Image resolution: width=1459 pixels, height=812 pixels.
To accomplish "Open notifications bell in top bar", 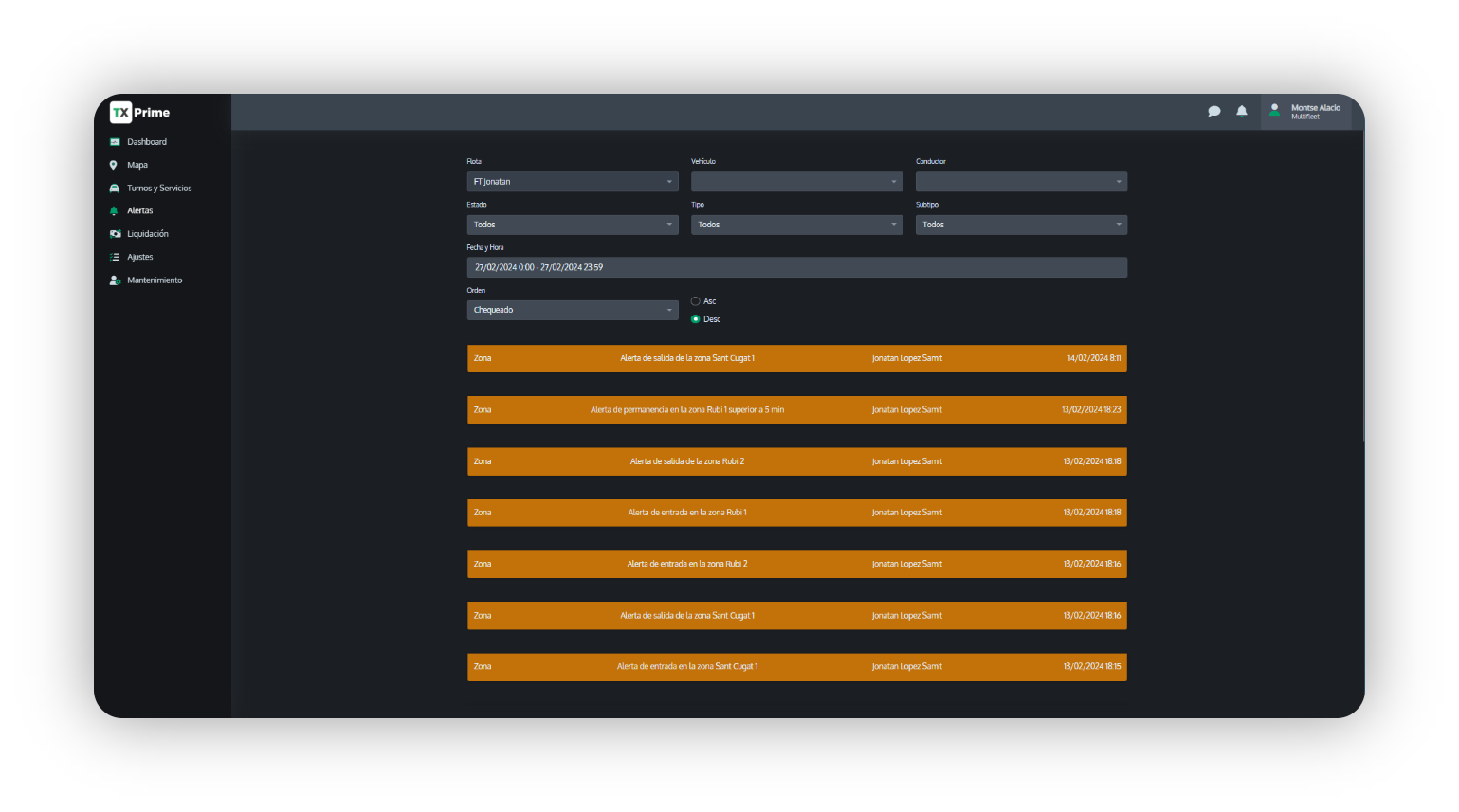I will tap(1242, 111).
